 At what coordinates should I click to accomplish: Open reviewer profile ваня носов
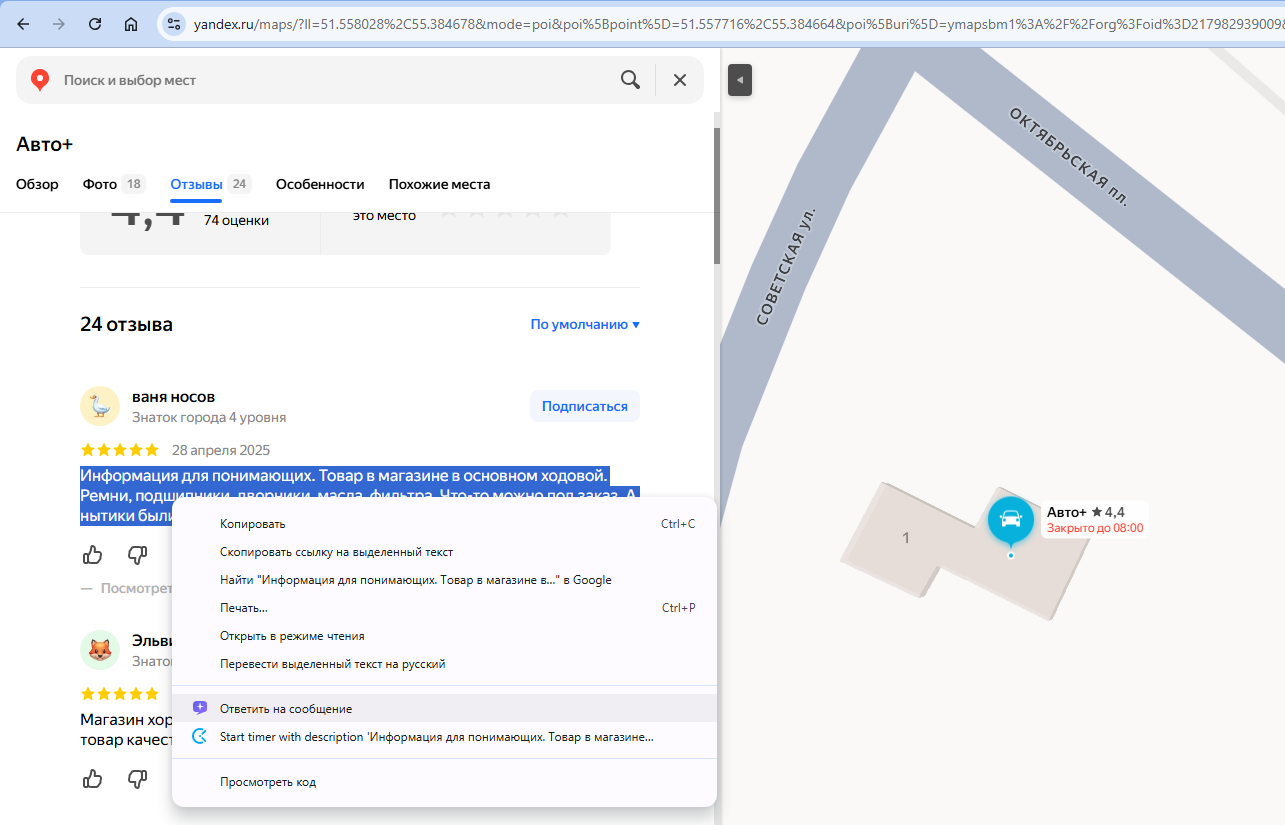173,397
